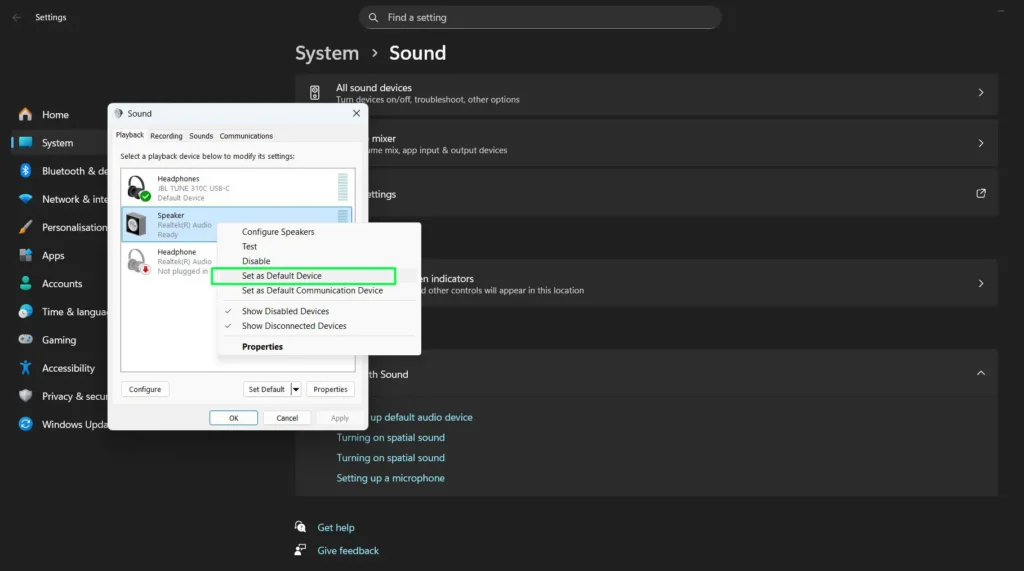Click the Get help icon
1024x571 pixels.
300,527
